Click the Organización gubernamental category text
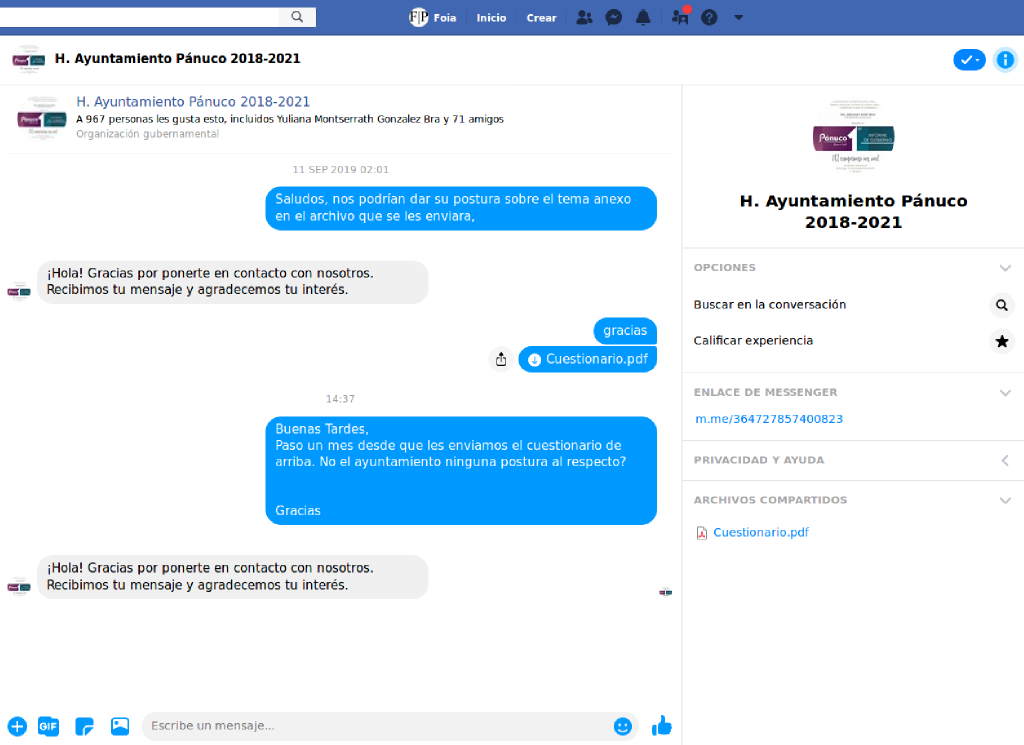1024x745 pixels. click(148, 134)
